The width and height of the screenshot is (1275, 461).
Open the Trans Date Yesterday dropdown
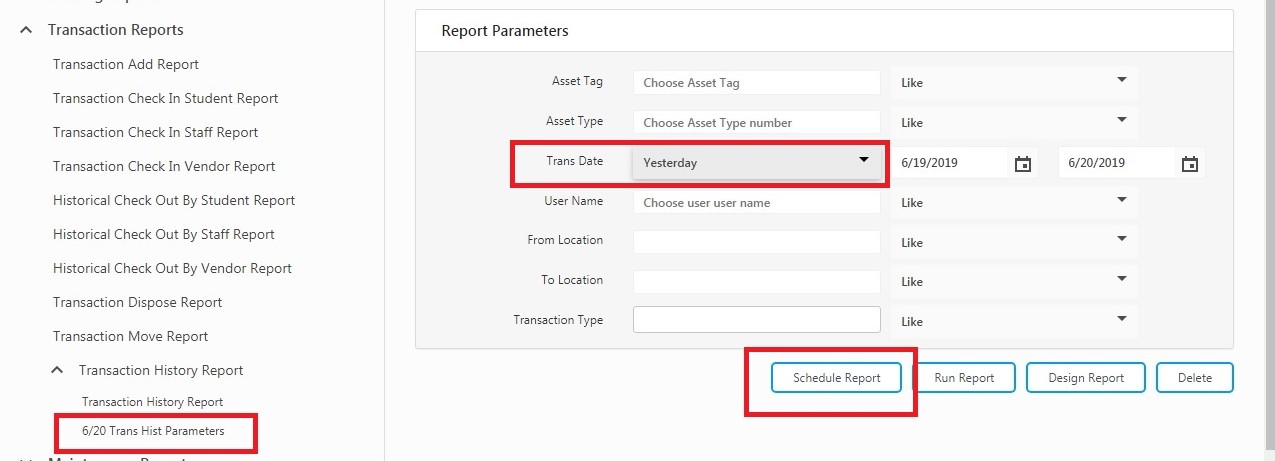(757, 162)
